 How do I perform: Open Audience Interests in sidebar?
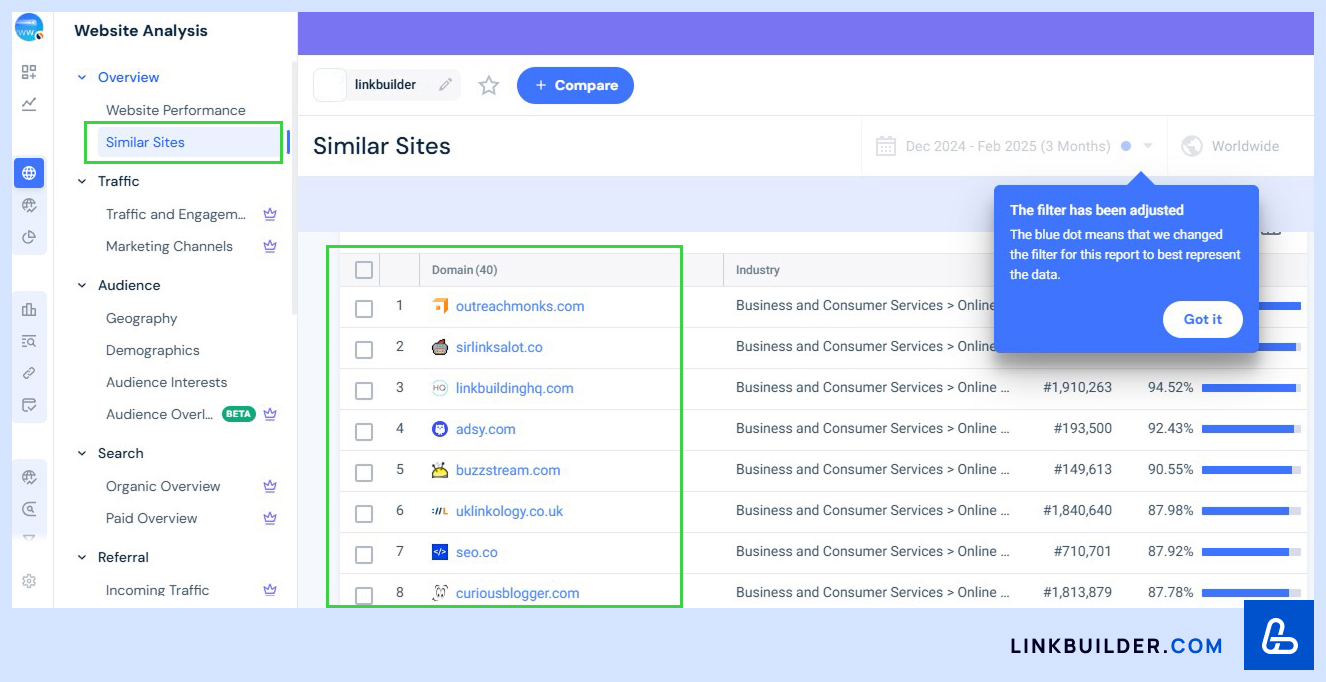point(167,382)
